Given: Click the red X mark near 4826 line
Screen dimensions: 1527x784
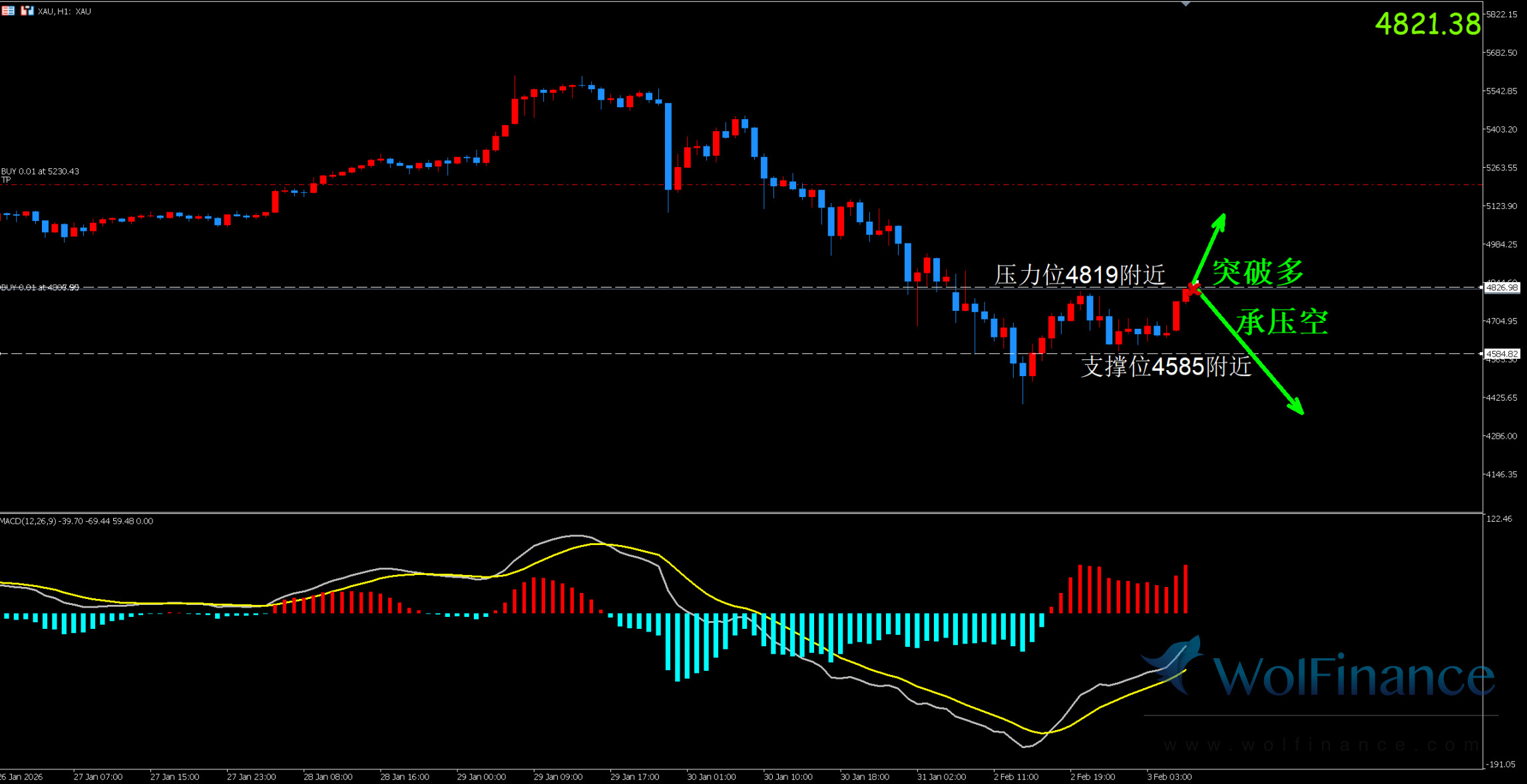Looking at the screenshot, I should (1193, 289).
